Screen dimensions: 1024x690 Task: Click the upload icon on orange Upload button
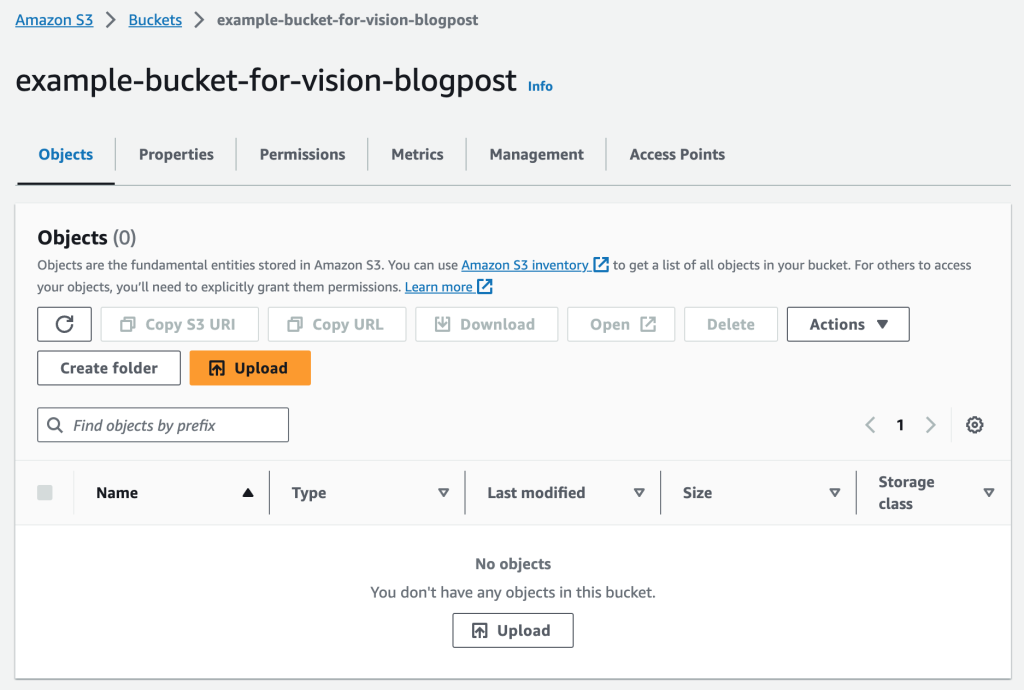pos(218,368)
